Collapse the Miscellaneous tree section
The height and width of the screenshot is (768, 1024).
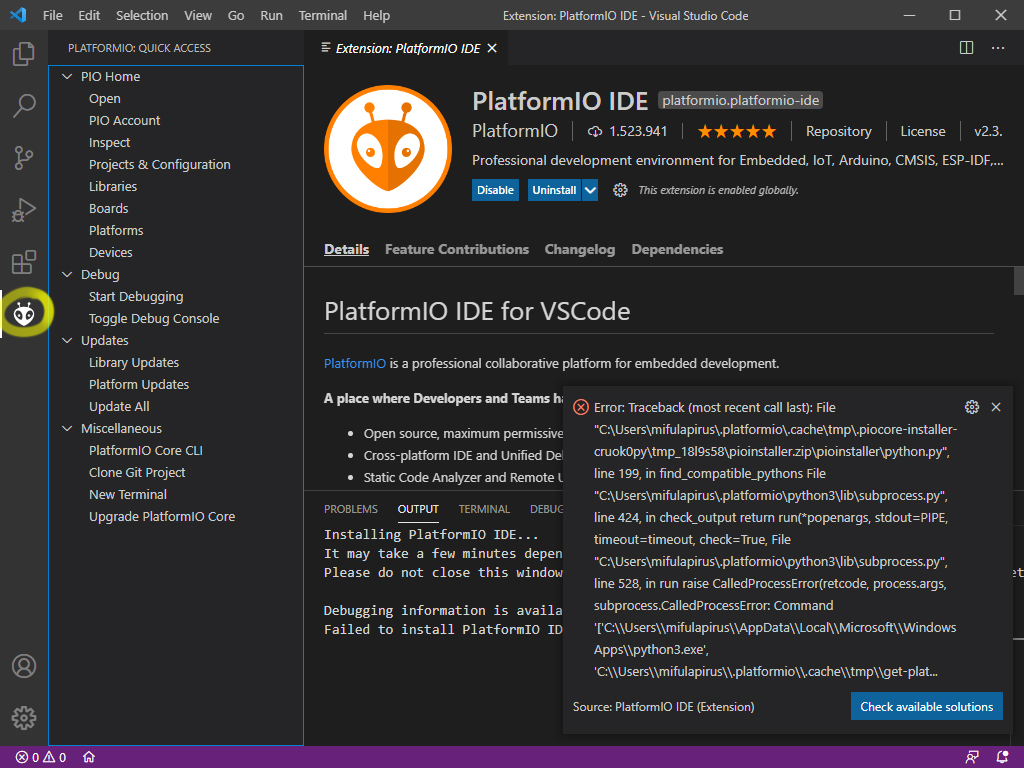[67, 428]
